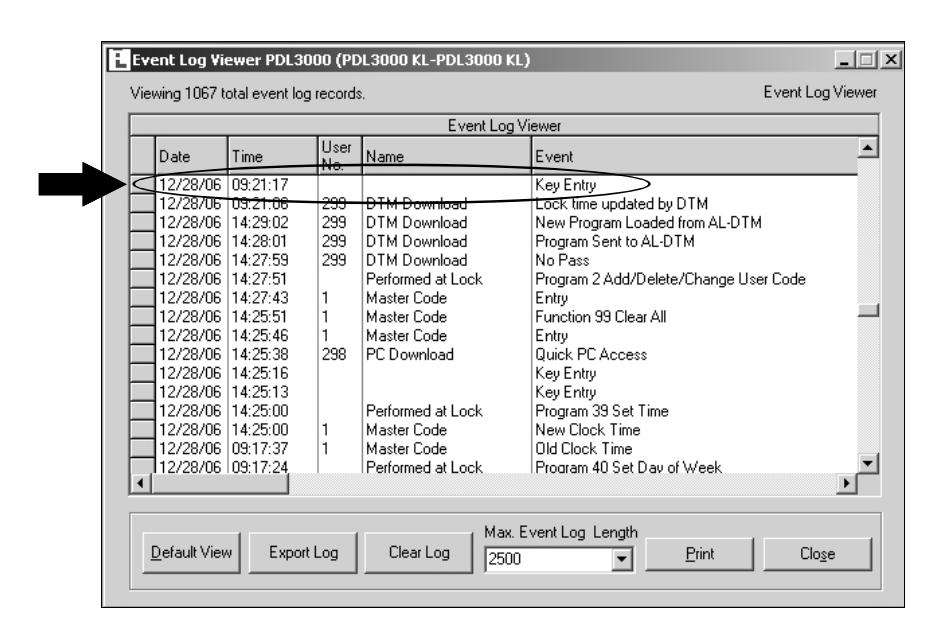
Task: Click the 14:27:43 Master Code name cell
Action: pos(406,298)
